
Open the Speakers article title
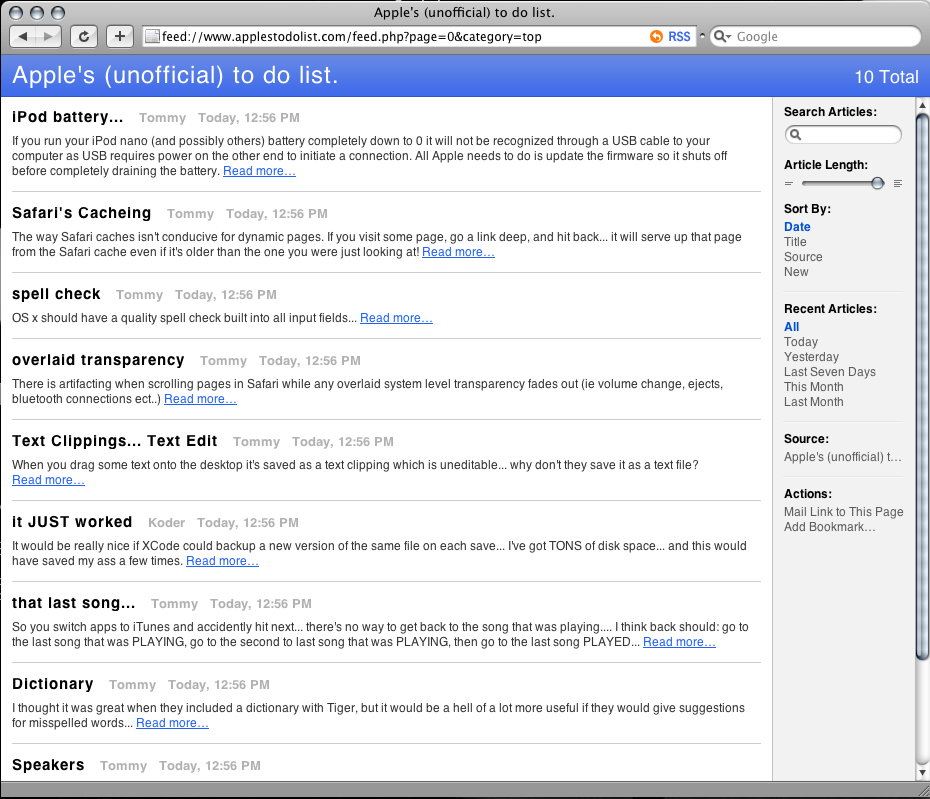tap(48, 765)
